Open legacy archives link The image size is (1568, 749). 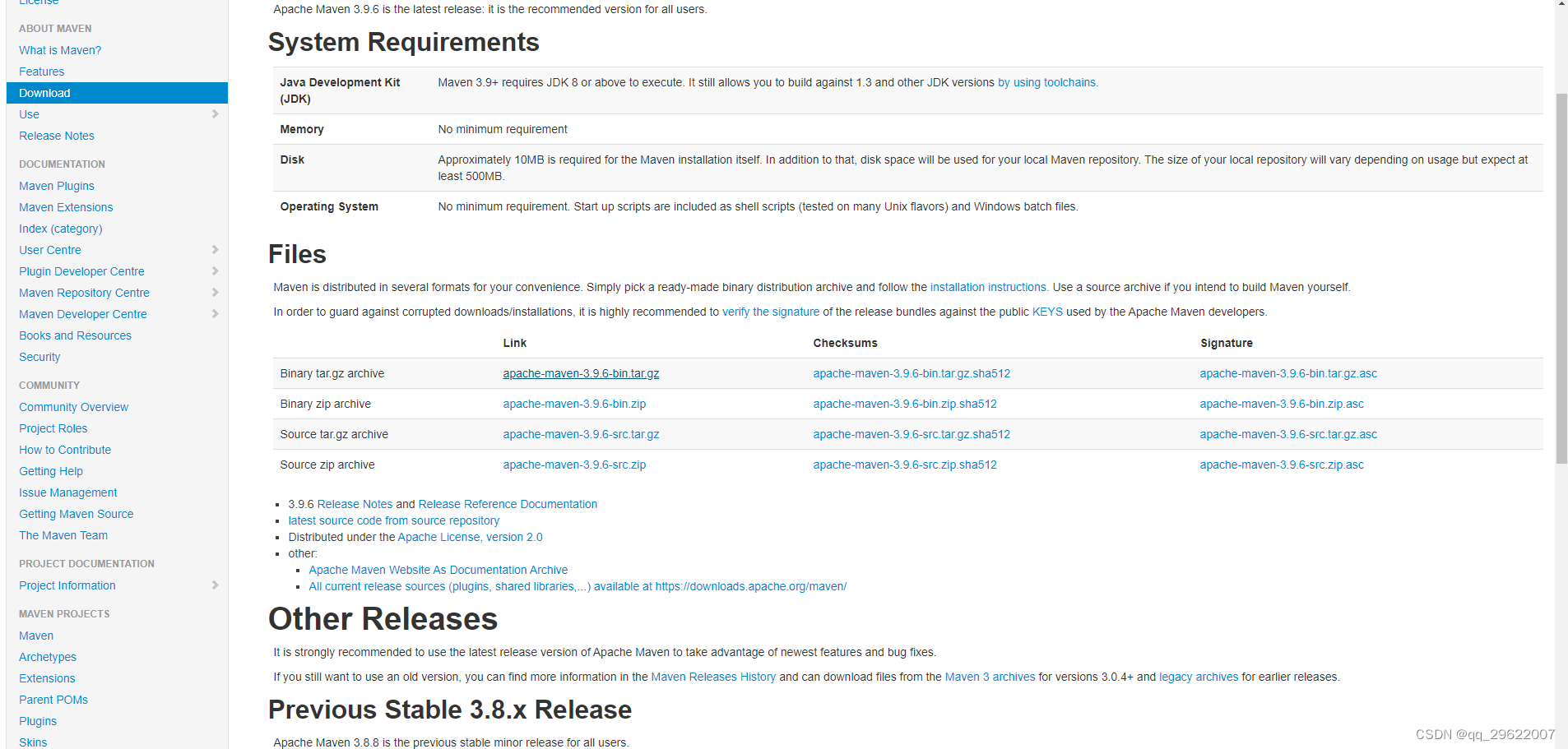pyautogui.click(x=1199, y=677)
